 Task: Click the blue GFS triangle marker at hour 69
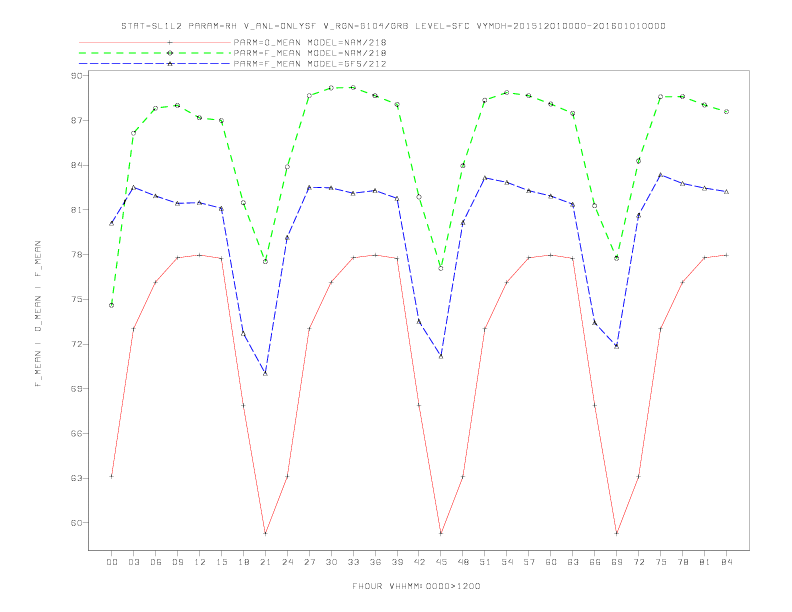617,346
